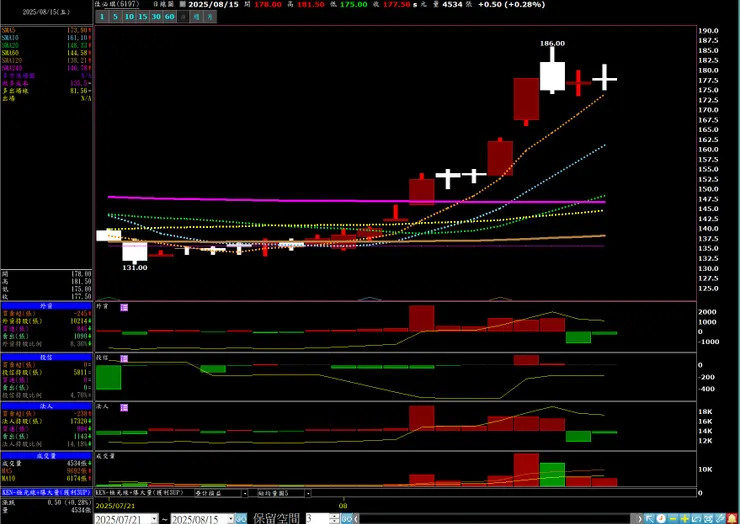Click the yellow plus zoom-in icon
Viewport: 740px width, 524px height.
[685, 519]
